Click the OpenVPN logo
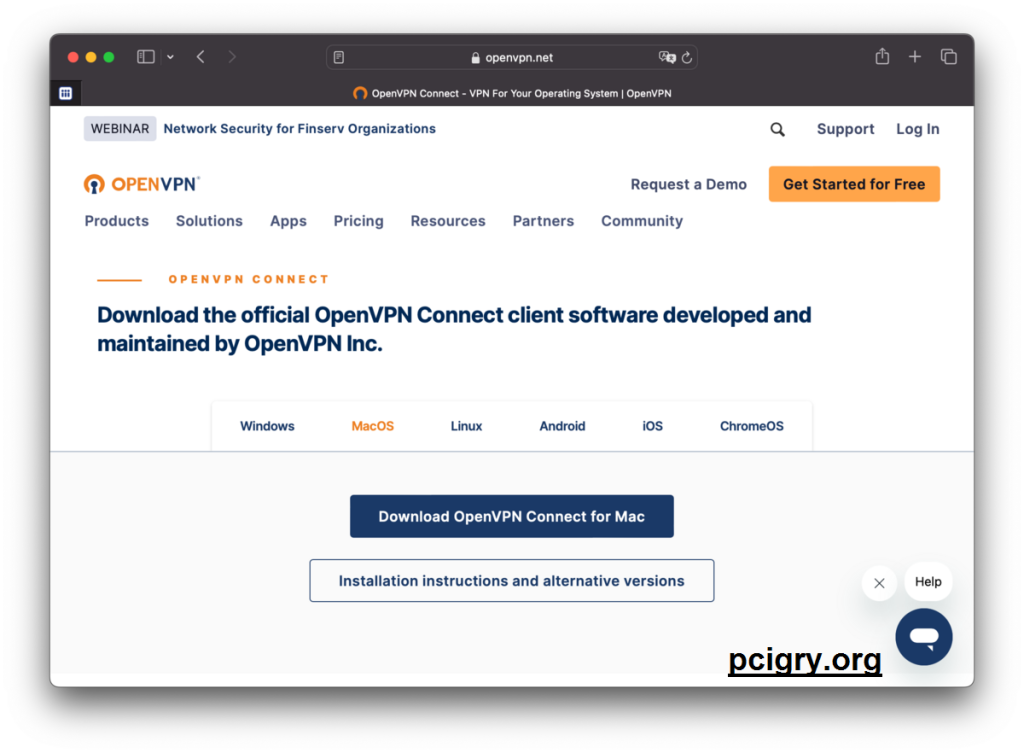The width and height of the screenshot is (1024, 753). click(142, 184)
